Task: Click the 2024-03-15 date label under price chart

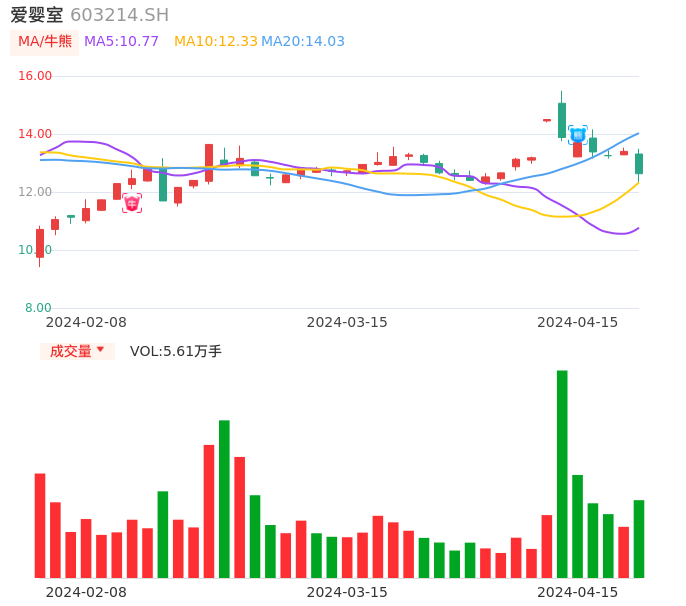Action: pyautogui.click(x=347, y=322)
